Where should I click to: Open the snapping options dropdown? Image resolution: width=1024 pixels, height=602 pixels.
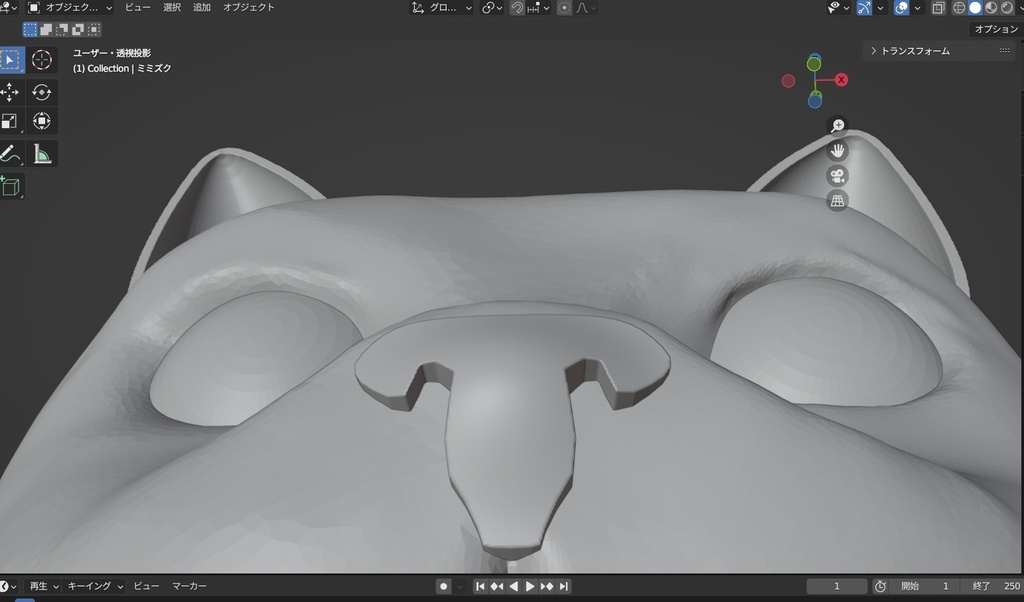coord(539,8)
